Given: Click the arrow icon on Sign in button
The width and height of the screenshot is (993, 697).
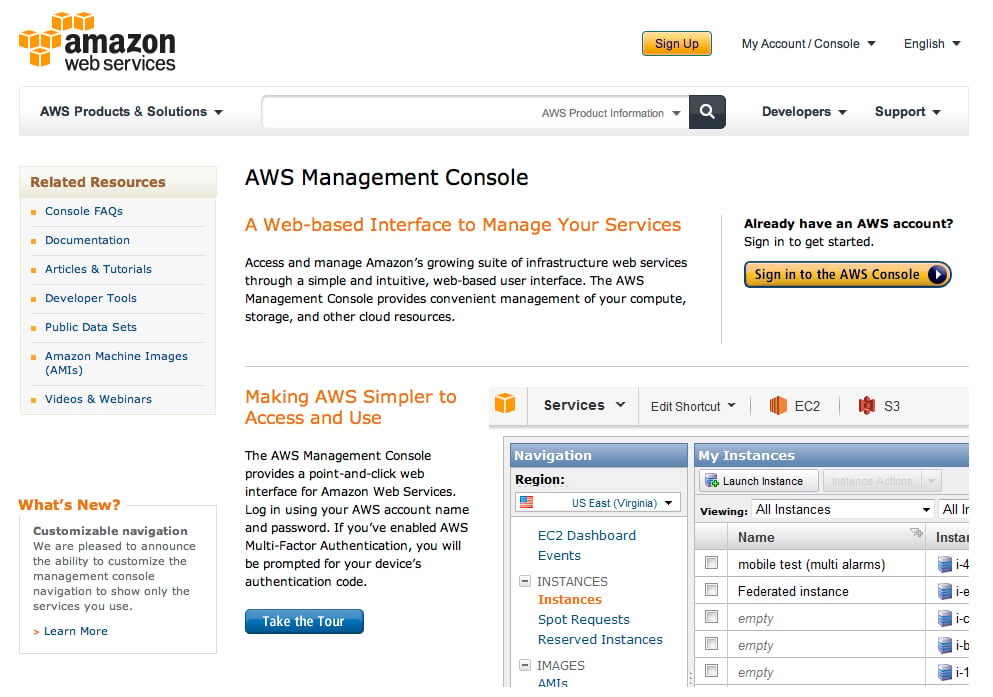Looking at the screenshot, I should (x=937, y=274).
